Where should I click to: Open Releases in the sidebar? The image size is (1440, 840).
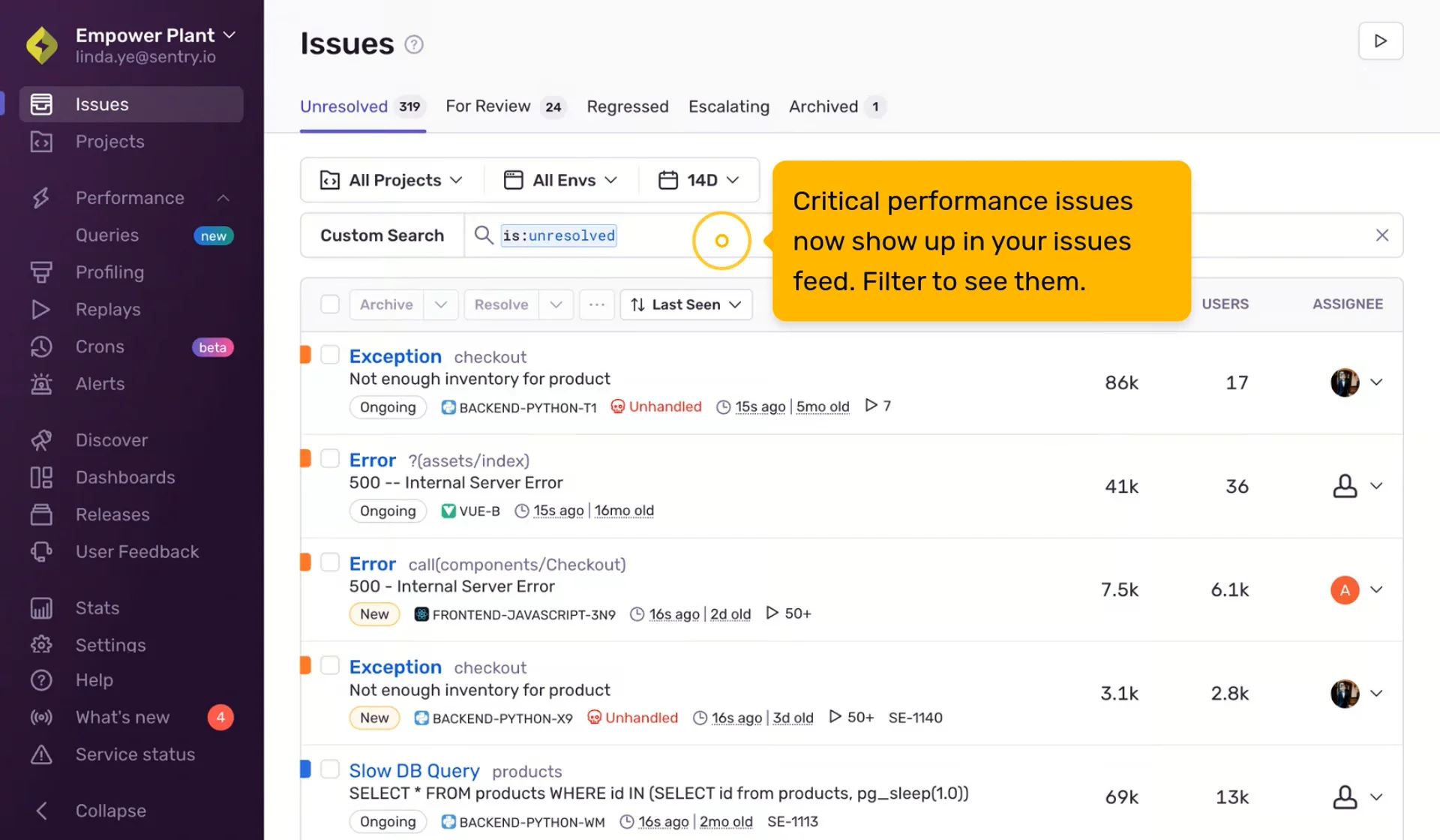click(x=112, y=514)
